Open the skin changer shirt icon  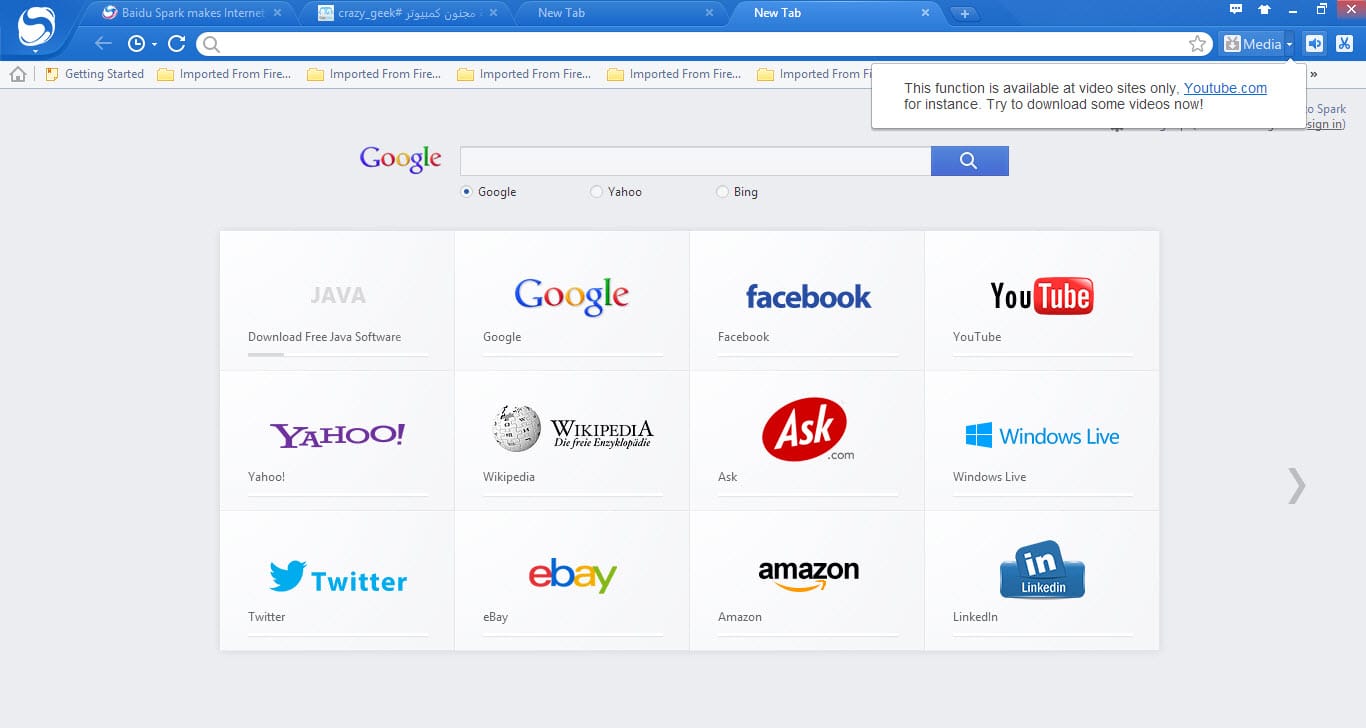click(1265, 10)
